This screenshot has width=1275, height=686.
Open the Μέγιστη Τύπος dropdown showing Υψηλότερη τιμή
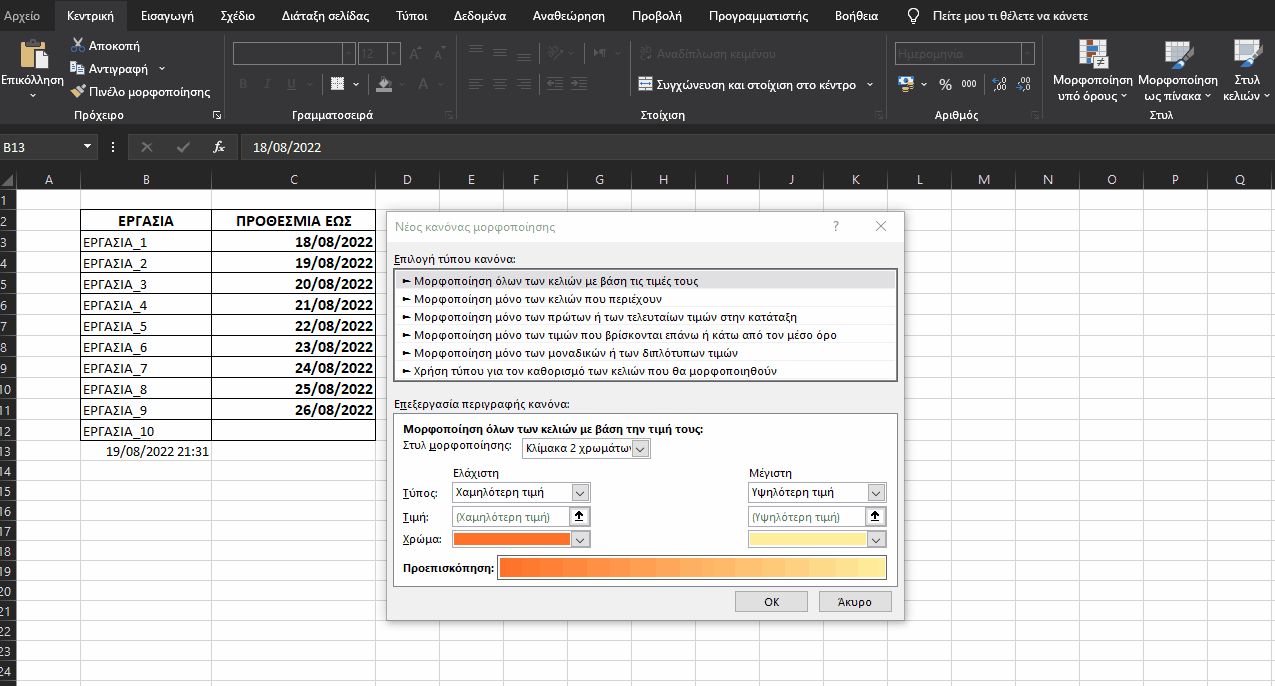pos(876,492)
